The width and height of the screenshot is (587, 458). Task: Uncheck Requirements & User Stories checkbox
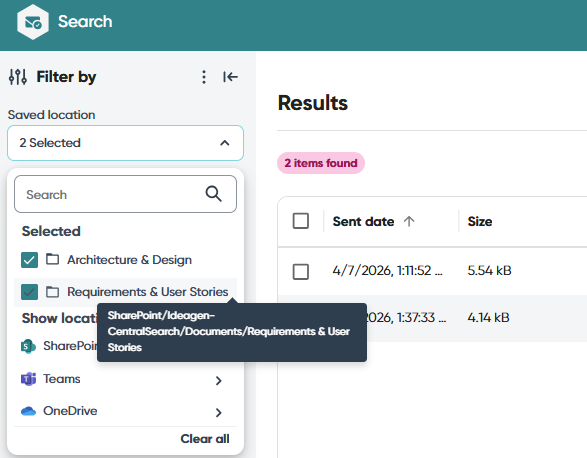click(x=30, y=292)
